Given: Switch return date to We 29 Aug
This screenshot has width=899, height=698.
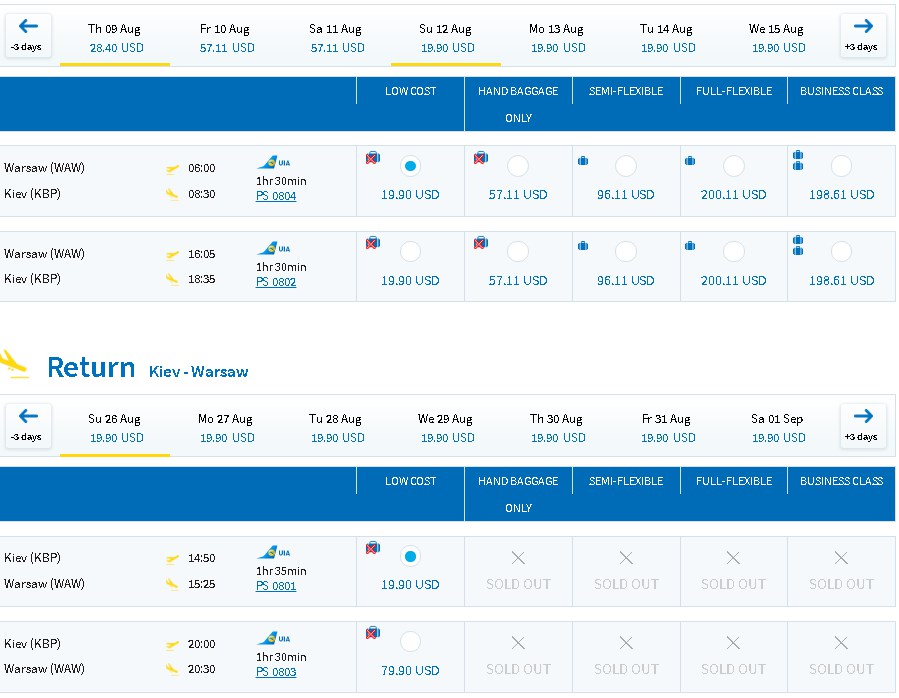Looking at the screenshot, I should [445, 428].
